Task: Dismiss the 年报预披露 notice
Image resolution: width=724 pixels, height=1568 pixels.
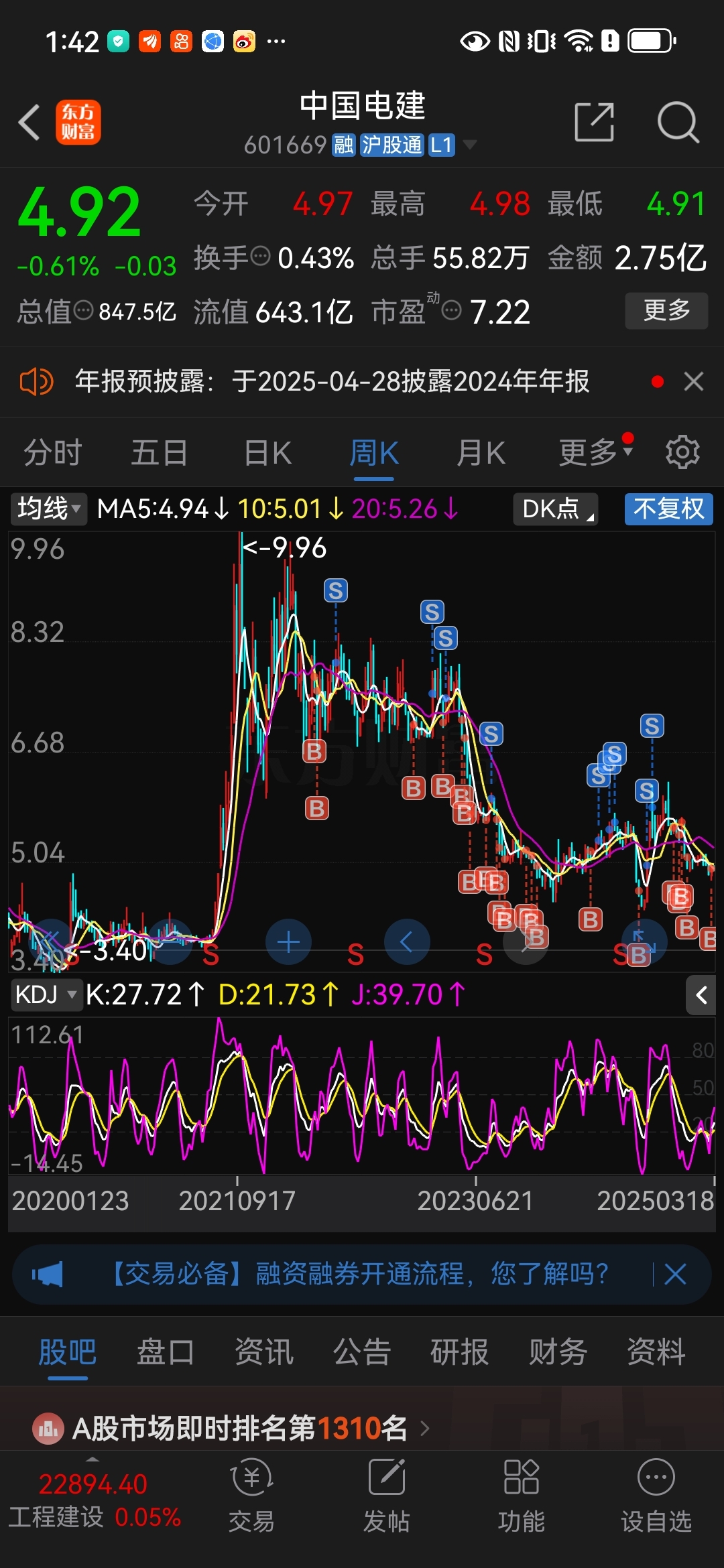Action: 694,381
